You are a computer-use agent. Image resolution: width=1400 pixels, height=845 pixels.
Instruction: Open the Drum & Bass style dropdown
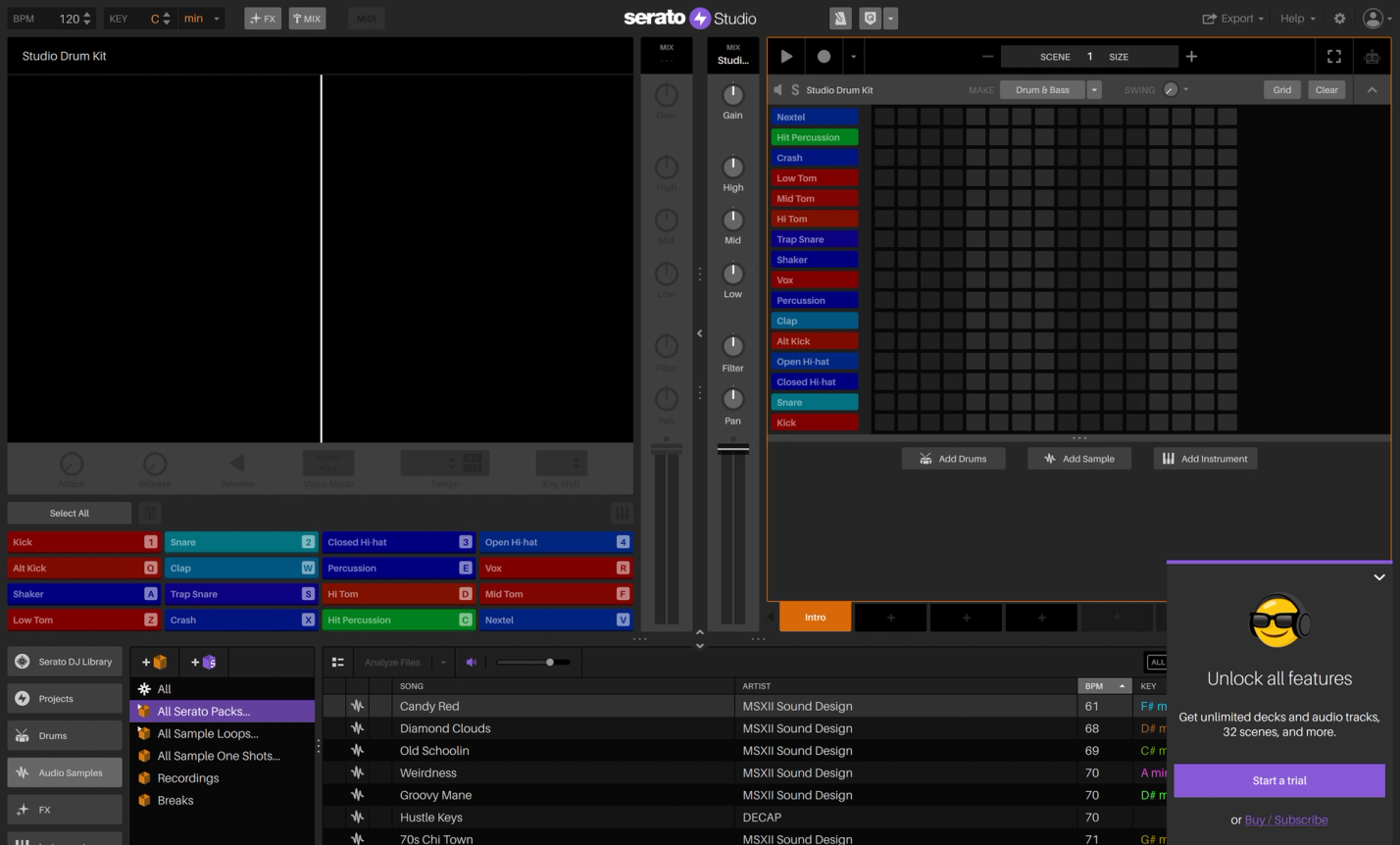tap(1094, 89)
